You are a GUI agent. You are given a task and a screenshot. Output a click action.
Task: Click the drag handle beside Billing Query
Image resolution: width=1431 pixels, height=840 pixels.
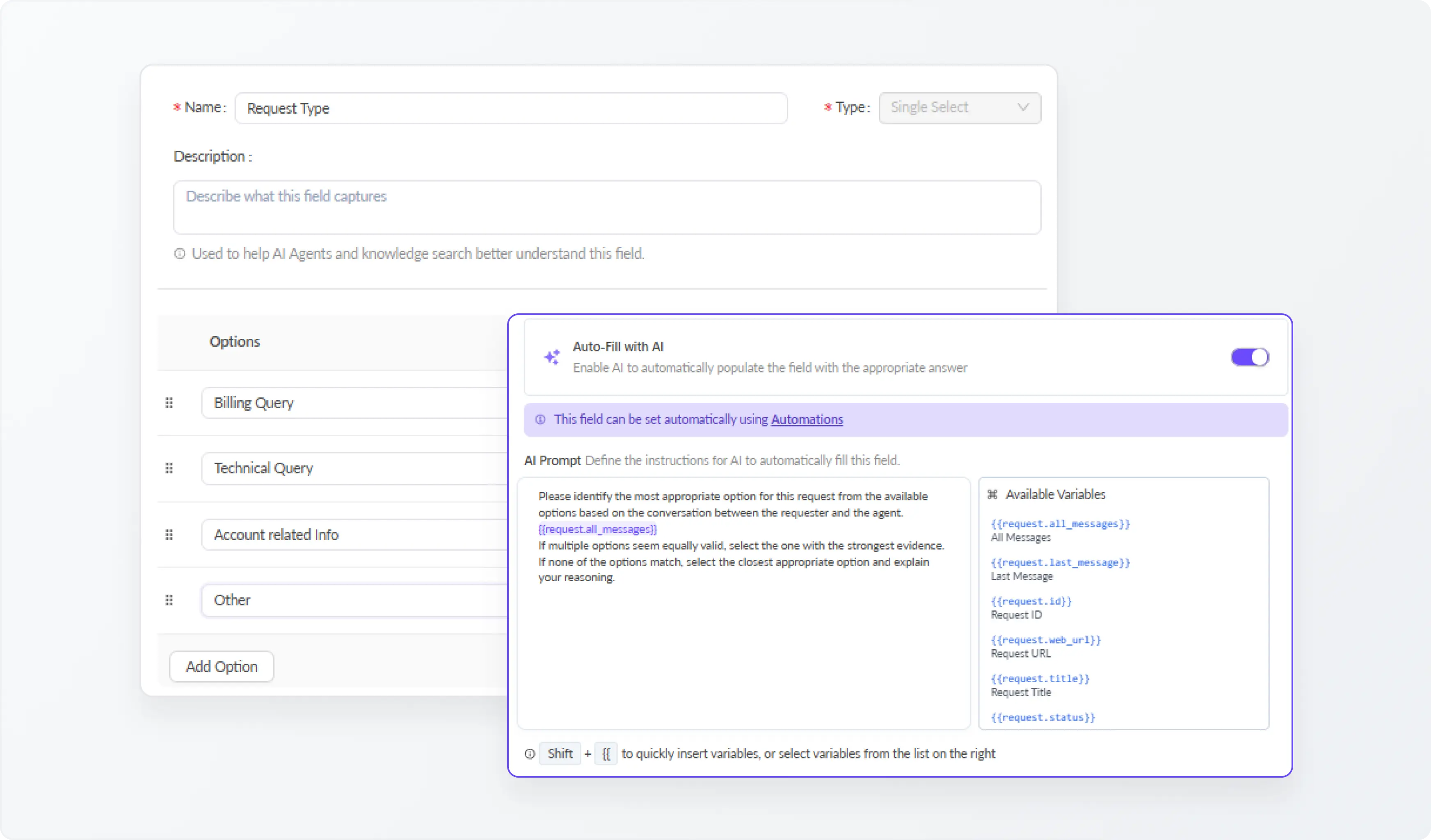169,403
